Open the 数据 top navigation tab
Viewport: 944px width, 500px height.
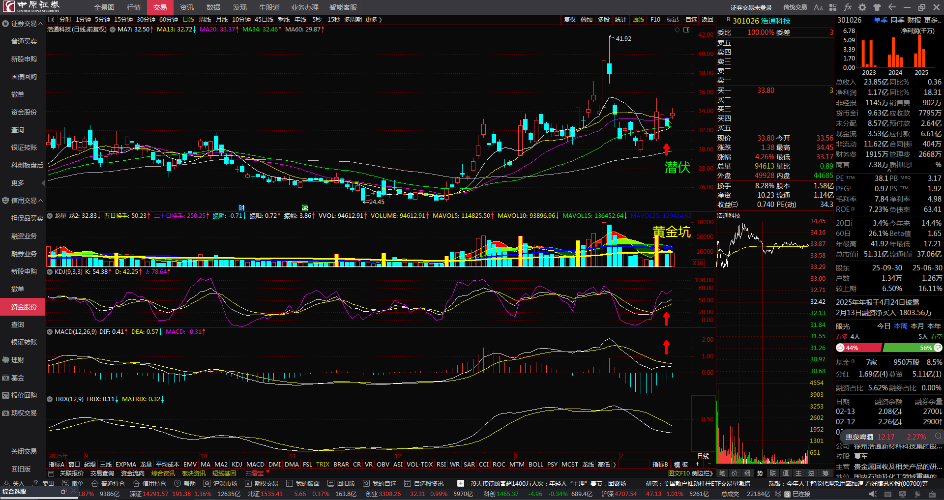pos(213,7)
